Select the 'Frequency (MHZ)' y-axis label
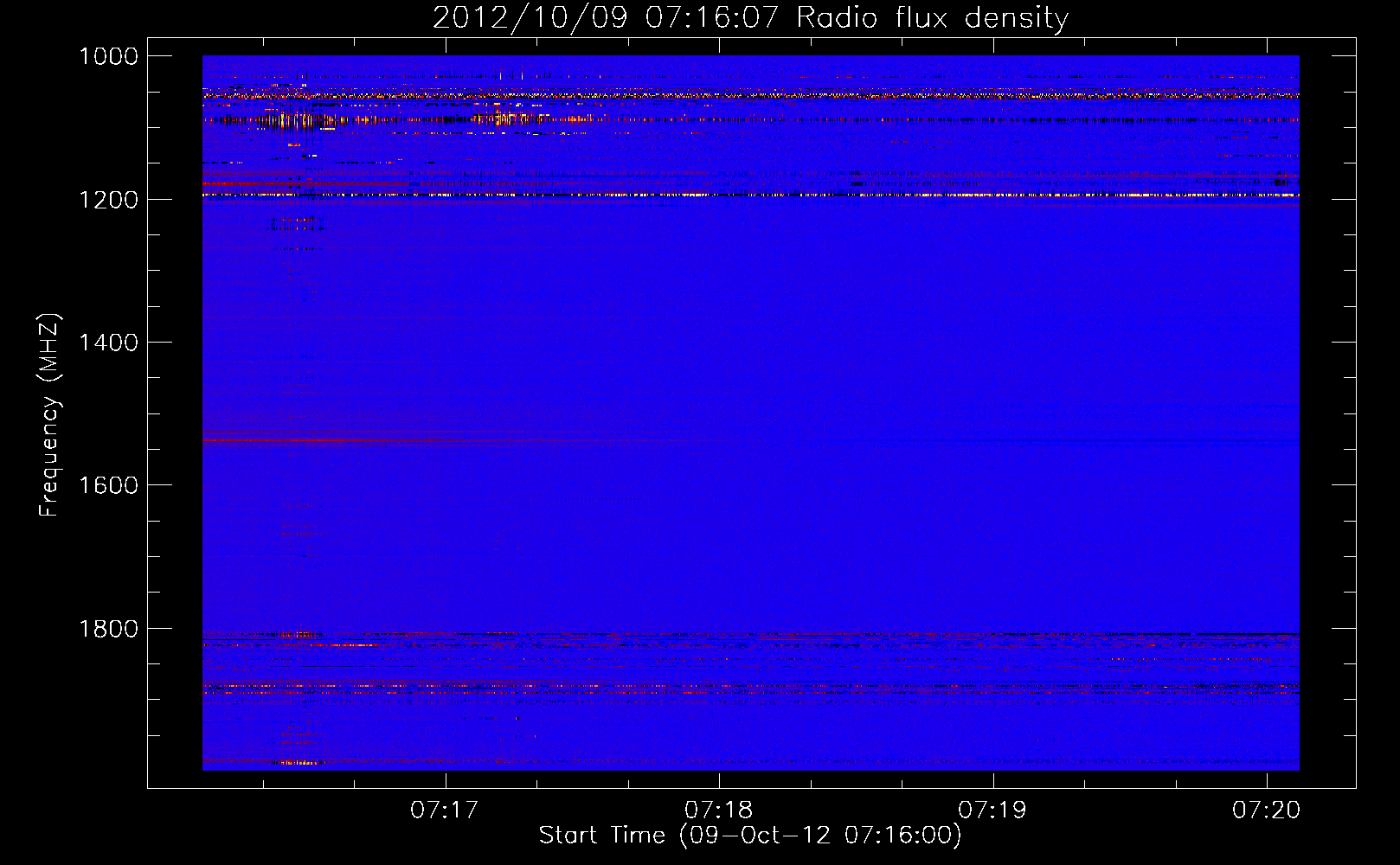 coord(50,415)
